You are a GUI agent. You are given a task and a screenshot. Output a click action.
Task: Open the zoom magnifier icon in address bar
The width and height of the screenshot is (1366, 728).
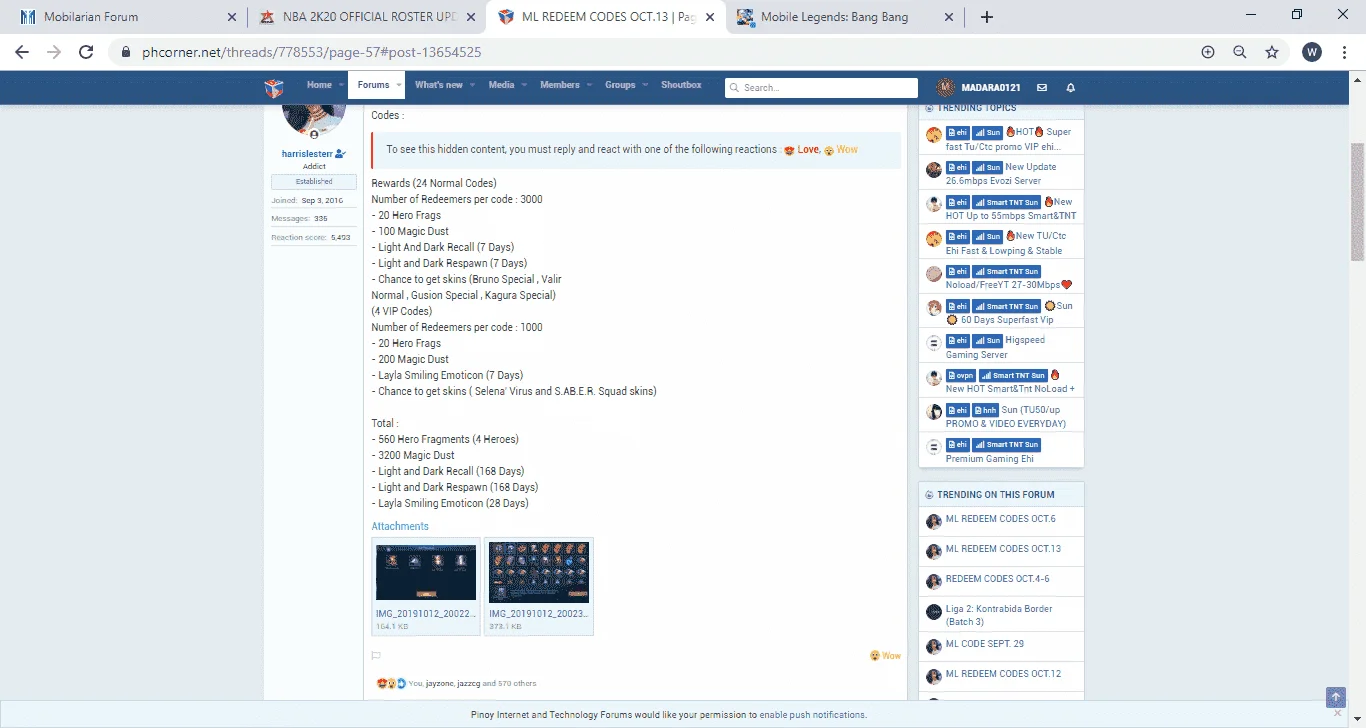pos(1240,52)
